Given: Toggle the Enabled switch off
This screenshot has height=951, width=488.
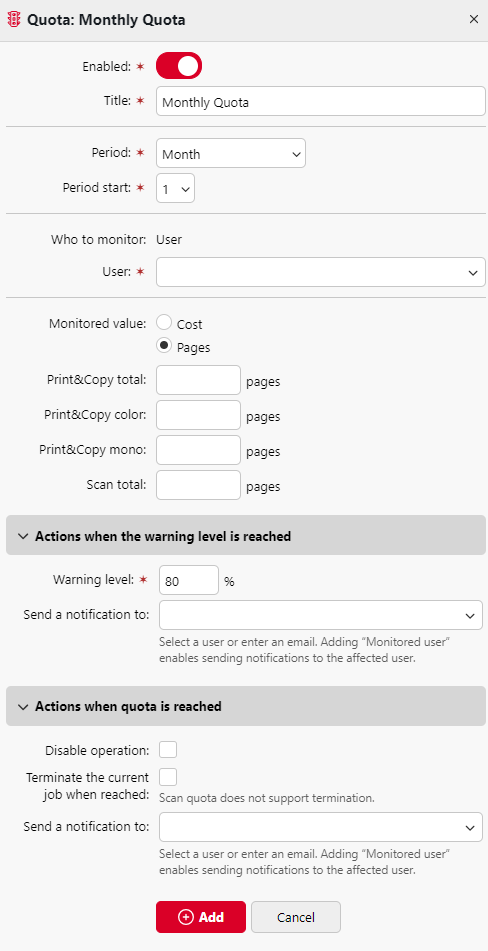Looking at the screenshot, I should point(179,66).
